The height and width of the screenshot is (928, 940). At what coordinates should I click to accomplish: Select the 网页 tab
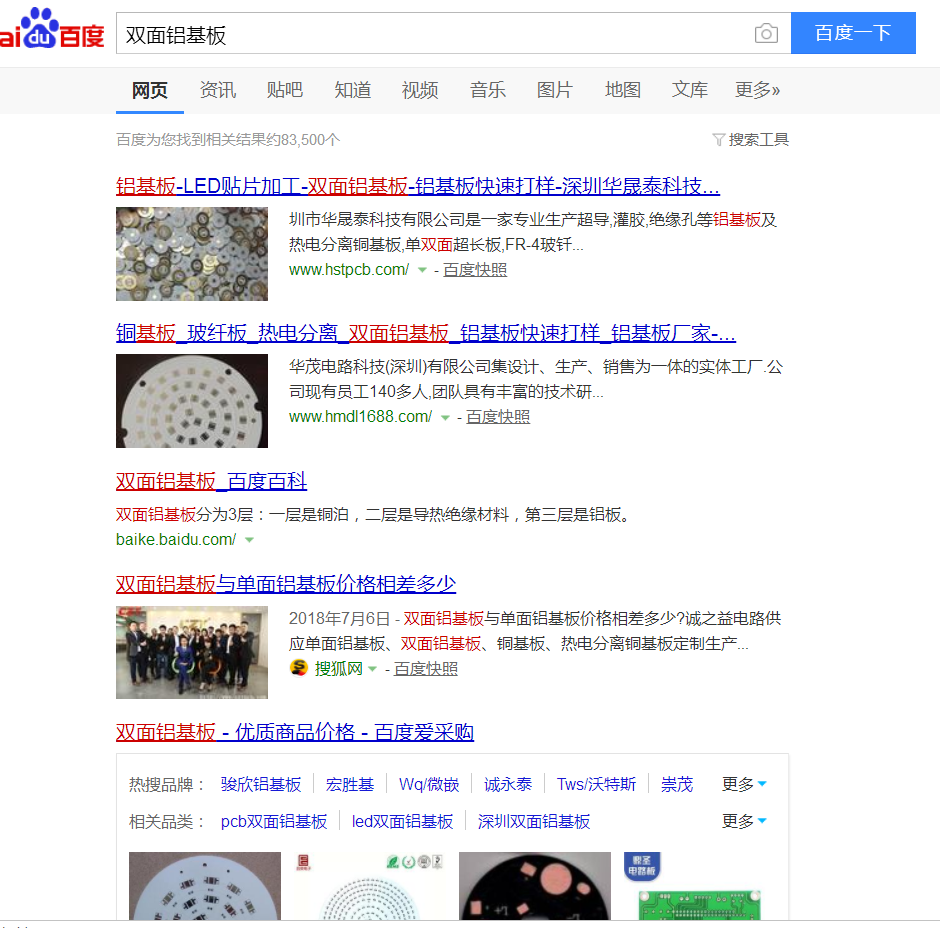pos(150,90)
